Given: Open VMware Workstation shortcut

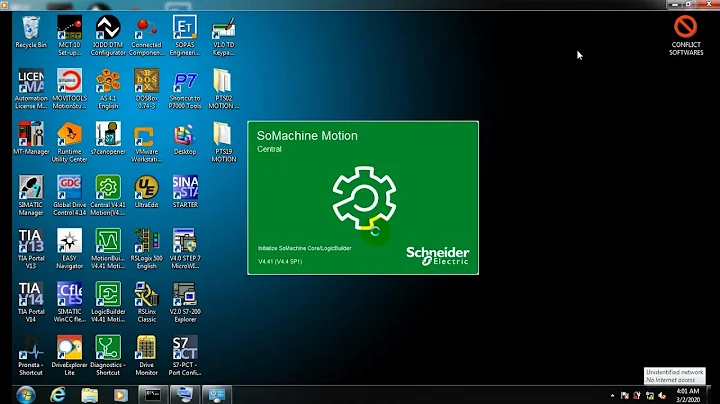Looking at the screenshot, I should point(146,142).
